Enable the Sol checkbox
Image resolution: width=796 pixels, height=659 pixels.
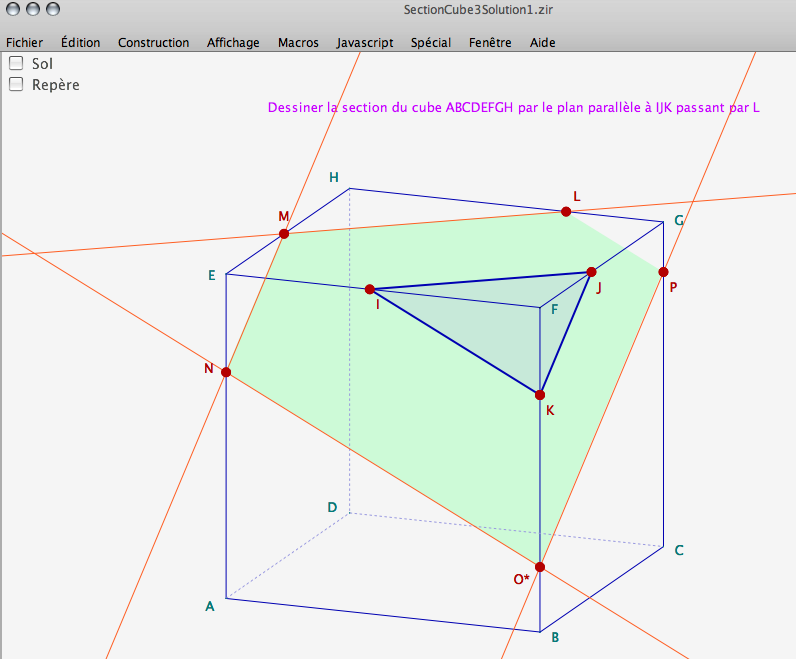(16, 63)
